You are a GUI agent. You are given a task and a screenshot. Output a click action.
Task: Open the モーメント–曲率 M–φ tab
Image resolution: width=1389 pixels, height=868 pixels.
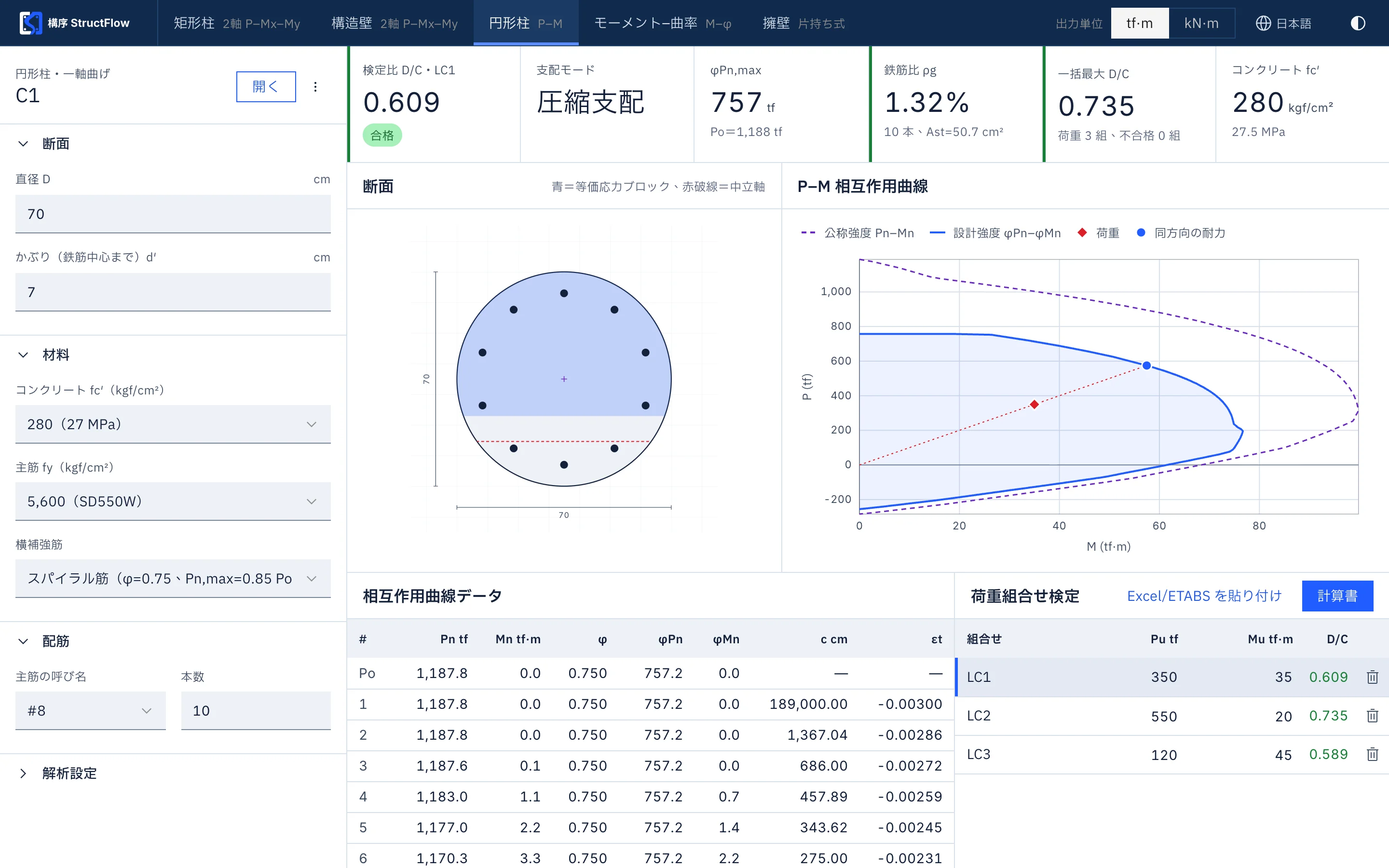pos(662,23)
